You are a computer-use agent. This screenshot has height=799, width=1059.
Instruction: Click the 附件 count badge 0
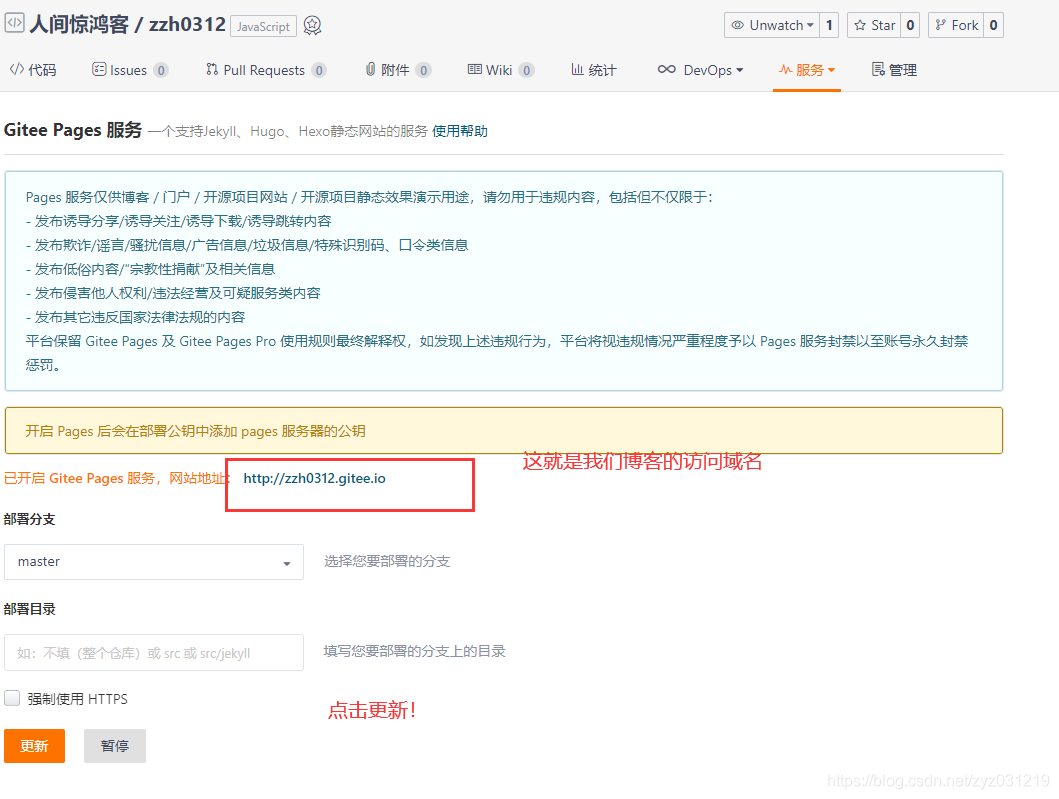click(x=423, y=70)
